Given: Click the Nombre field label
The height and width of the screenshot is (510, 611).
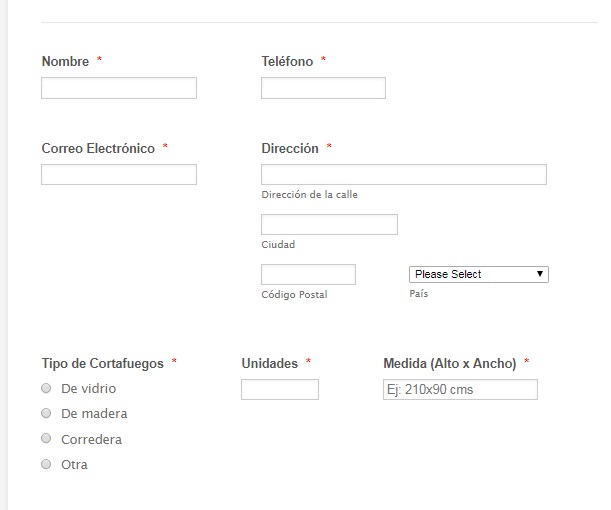Looking at the screenshot, I should point(65,61).
